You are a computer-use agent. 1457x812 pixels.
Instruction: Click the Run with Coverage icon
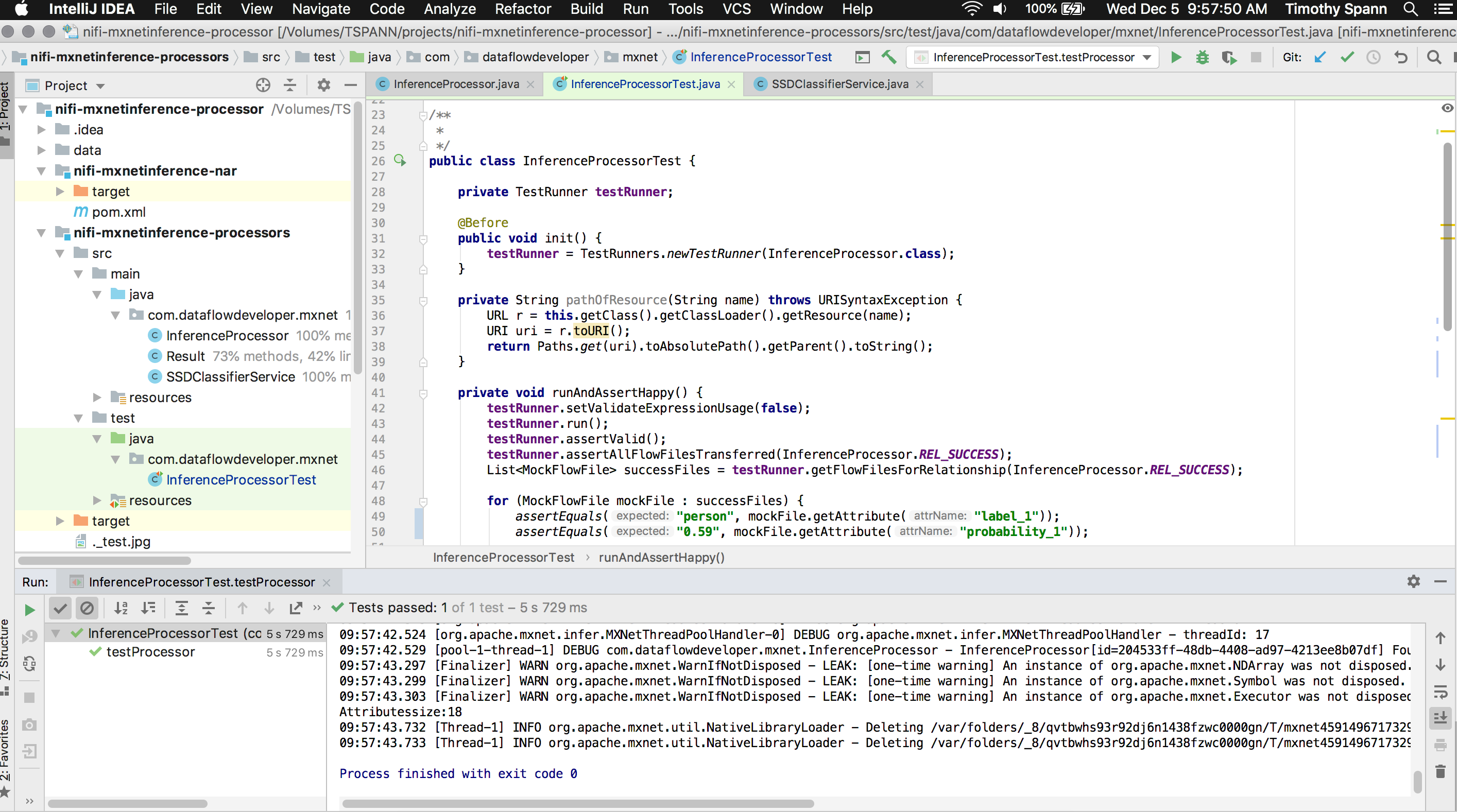1228,57
